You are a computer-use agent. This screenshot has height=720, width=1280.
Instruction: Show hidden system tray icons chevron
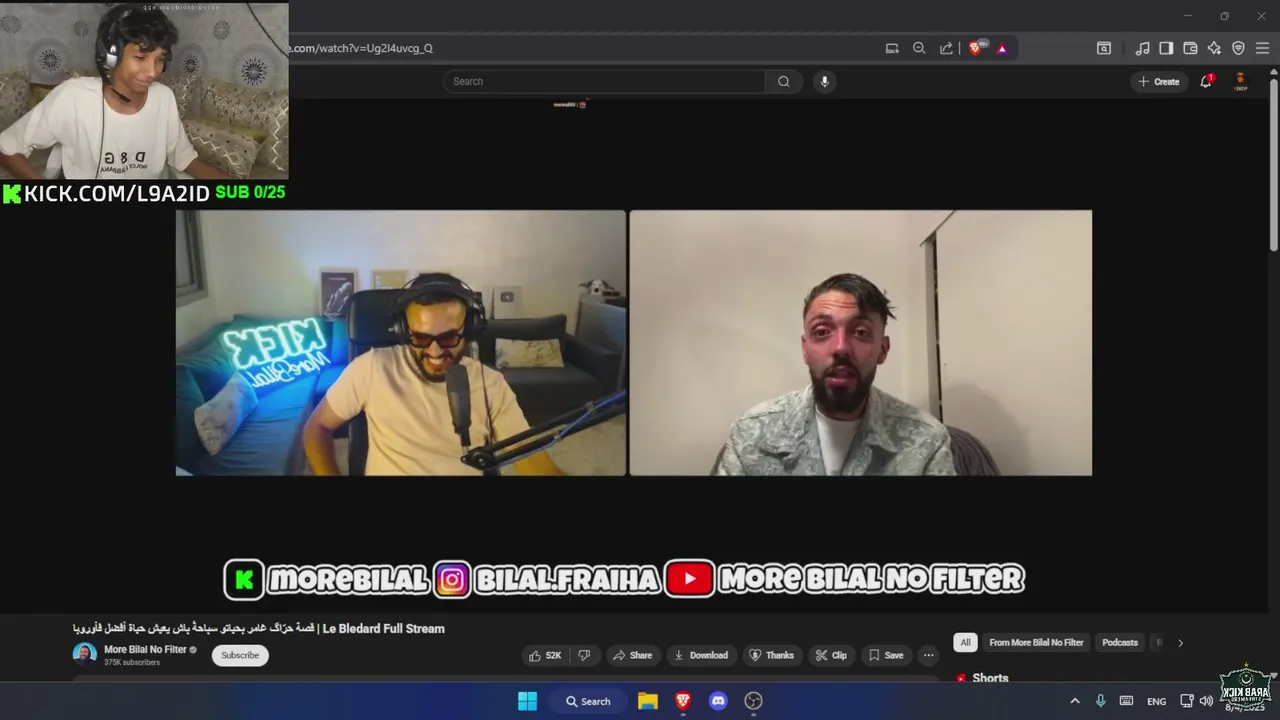tap(1075, 701)
